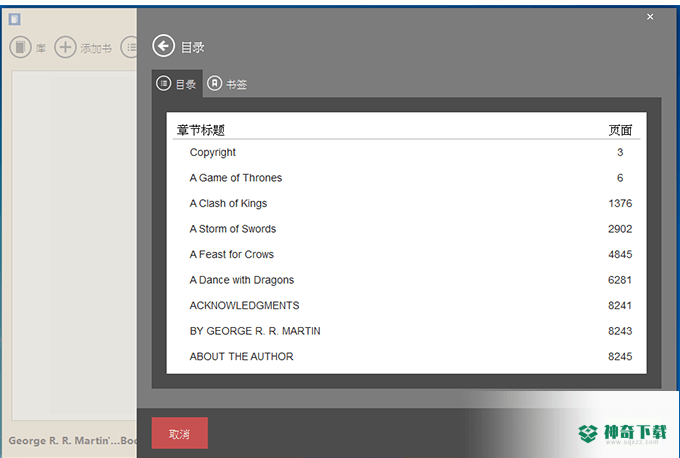
Task: Select the book cover thumbnail in library
Action: (x=74, y=245)
